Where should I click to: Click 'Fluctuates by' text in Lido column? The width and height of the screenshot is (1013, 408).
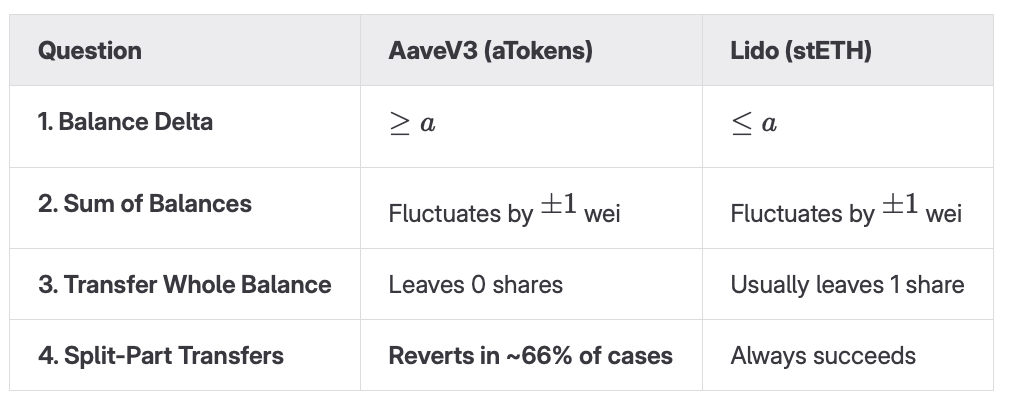pyautogui.click(x=802, y=214)
